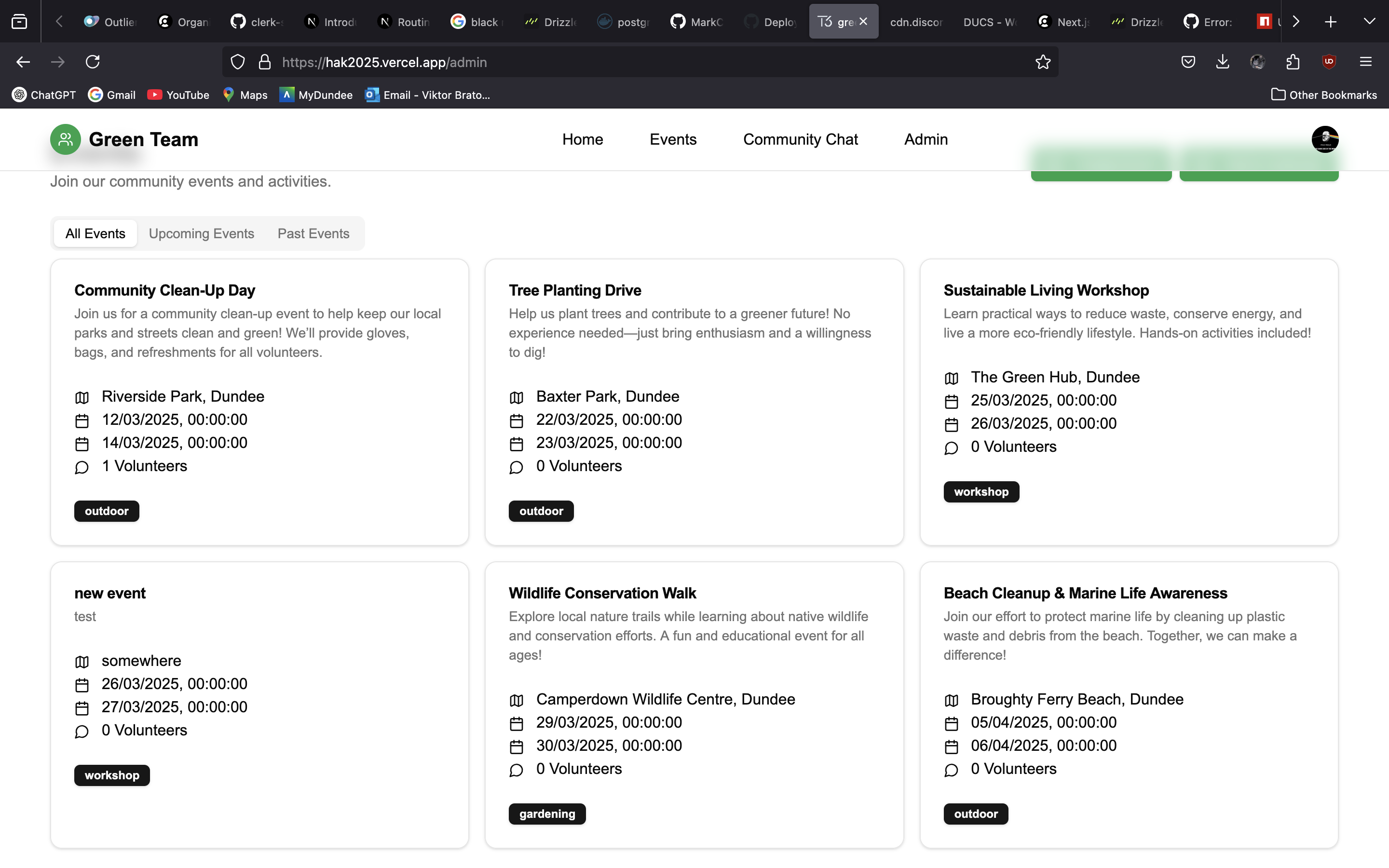Open the Admin navigation link
This screenshot has height=868, width=1389.
pyautogui.click(x=926, y=139)
